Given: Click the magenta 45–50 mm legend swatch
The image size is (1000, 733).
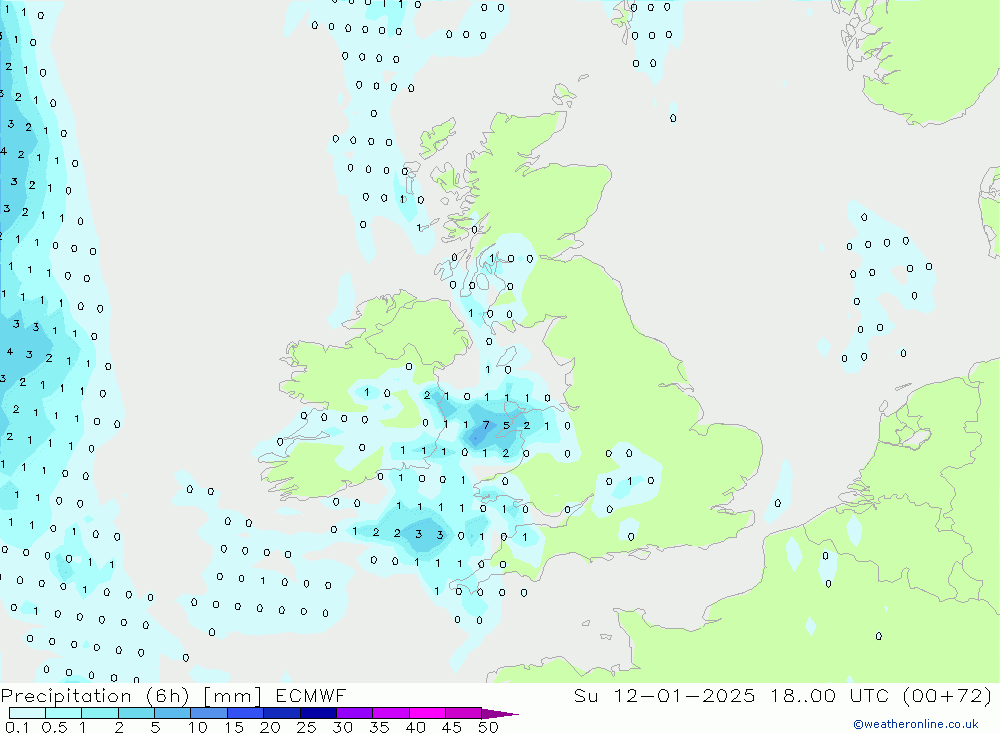Looking at the screenshot, I should [x=463, y=713].
